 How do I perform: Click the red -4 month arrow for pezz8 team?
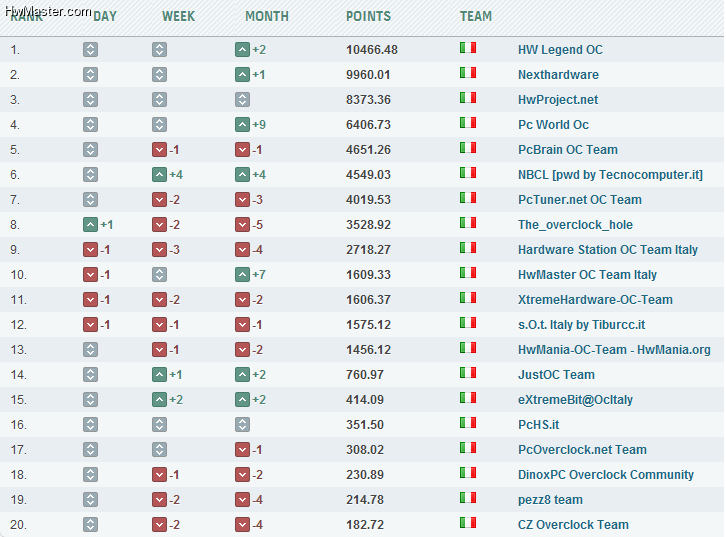242,500
